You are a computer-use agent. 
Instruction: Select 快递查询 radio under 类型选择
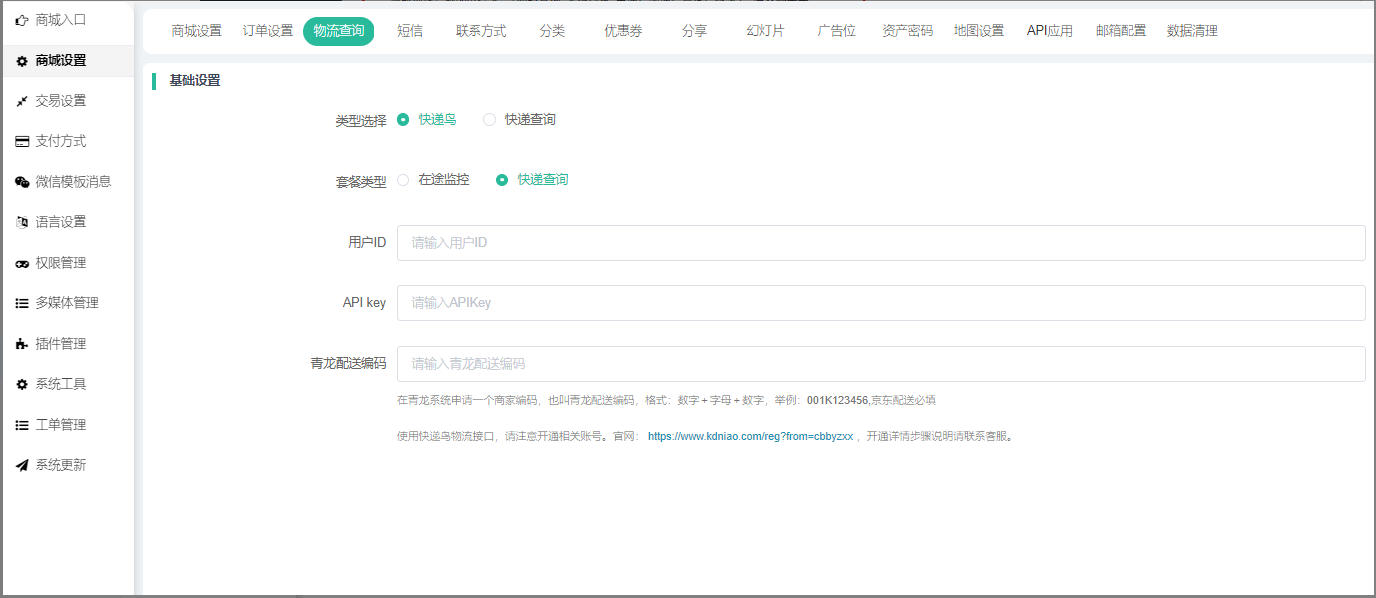489,119
